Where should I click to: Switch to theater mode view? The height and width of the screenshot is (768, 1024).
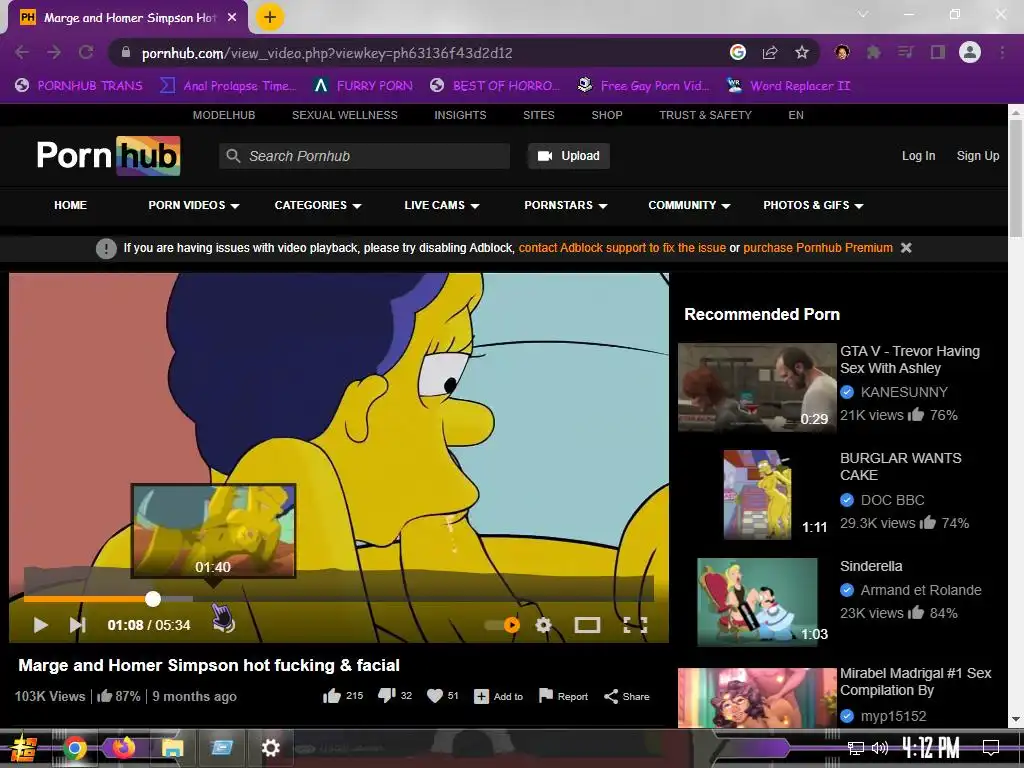pos(587,625)
